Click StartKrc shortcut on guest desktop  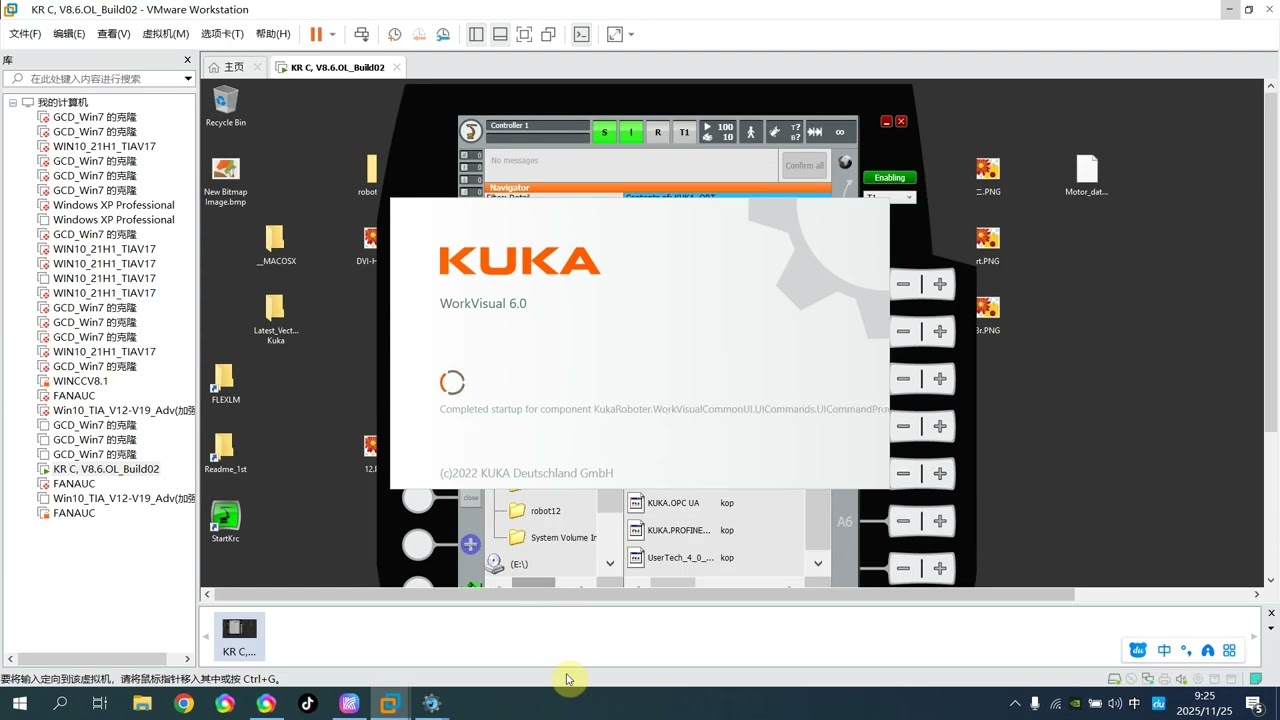tap(226, 522)
